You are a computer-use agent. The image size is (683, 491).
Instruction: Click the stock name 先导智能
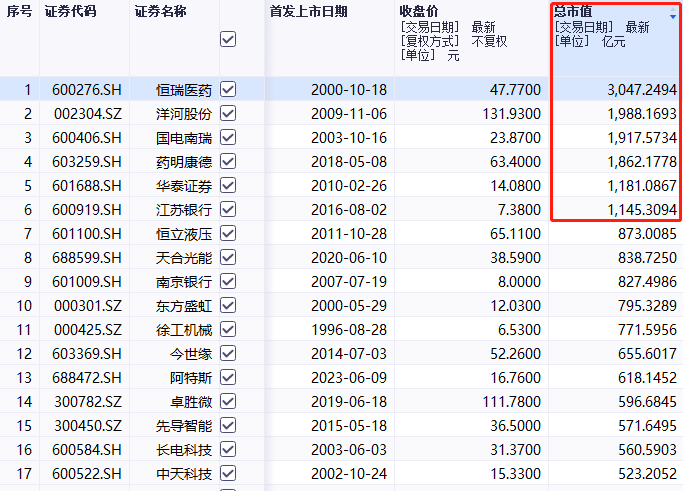(x=184, y=426)
